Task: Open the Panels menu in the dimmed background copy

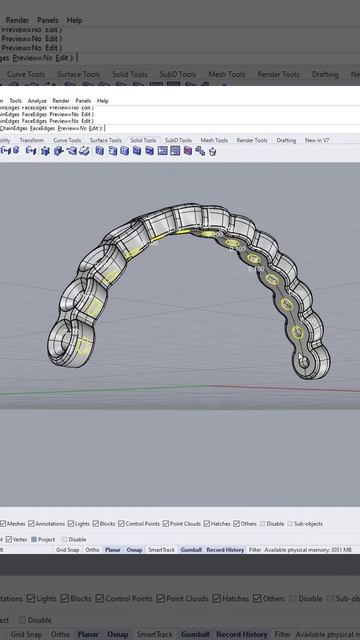Action: pyautogui.click(x=48, y=20)
